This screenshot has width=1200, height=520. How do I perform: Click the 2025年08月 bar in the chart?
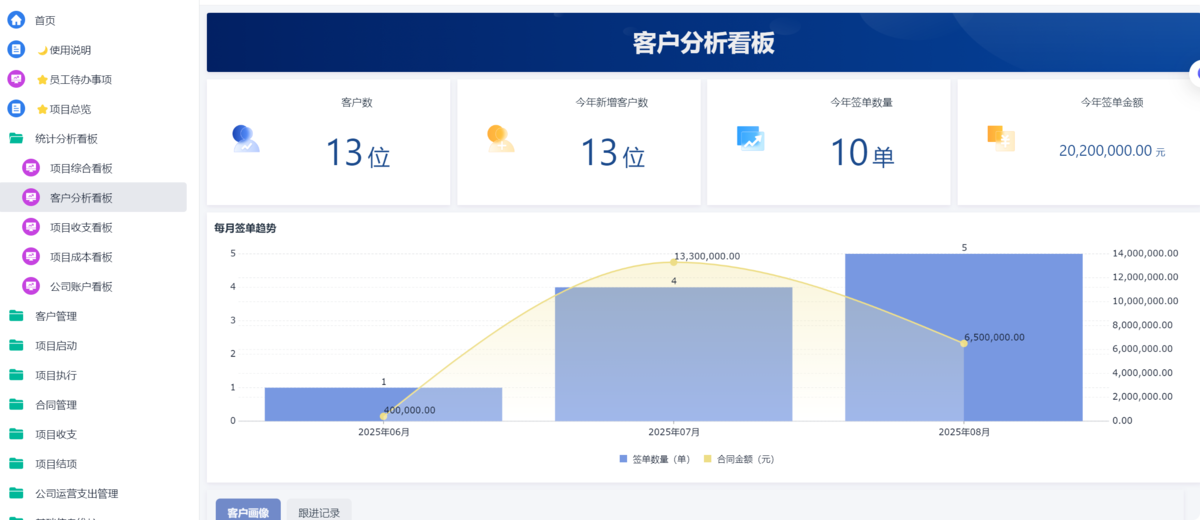point(964,337)
